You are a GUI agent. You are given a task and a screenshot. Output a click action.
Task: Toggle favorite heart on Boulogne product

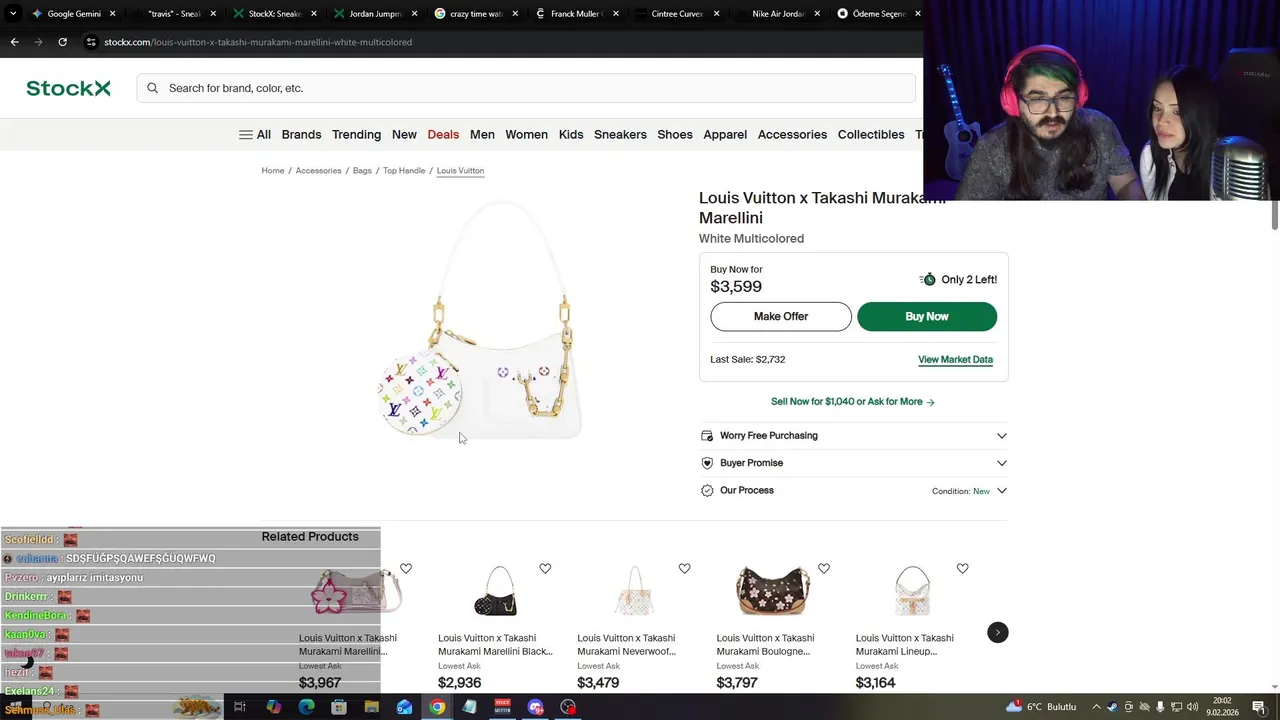[x=823, y=568]
